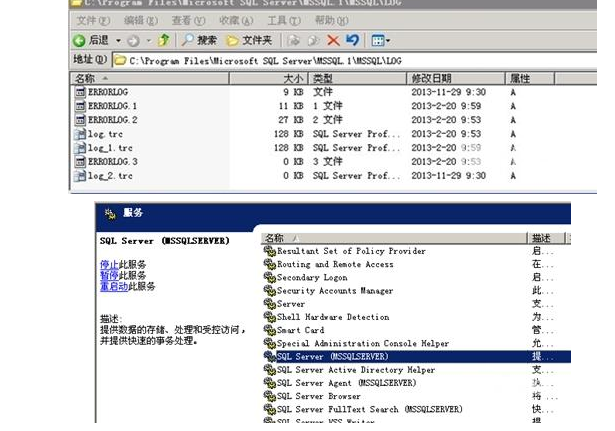Open the Favorites (收藏) menu
This screenshot has width=615, height=431.
236,20
